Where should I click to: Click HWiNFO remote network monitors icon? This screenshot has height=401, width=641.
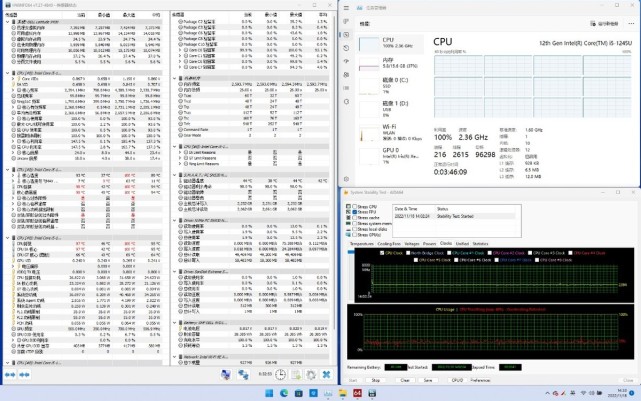226,374
